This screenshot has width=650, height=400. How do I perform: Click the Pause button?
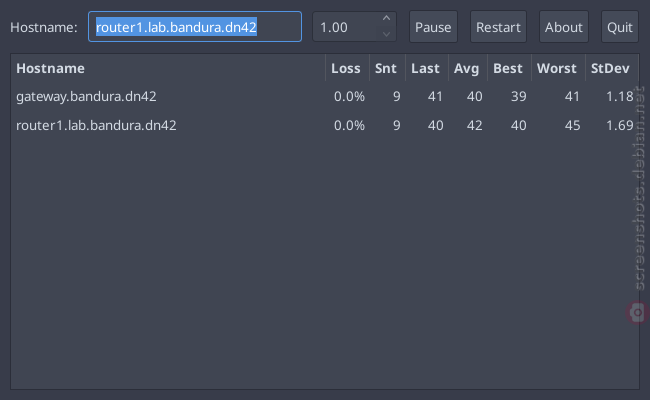(x=433, y=27)
